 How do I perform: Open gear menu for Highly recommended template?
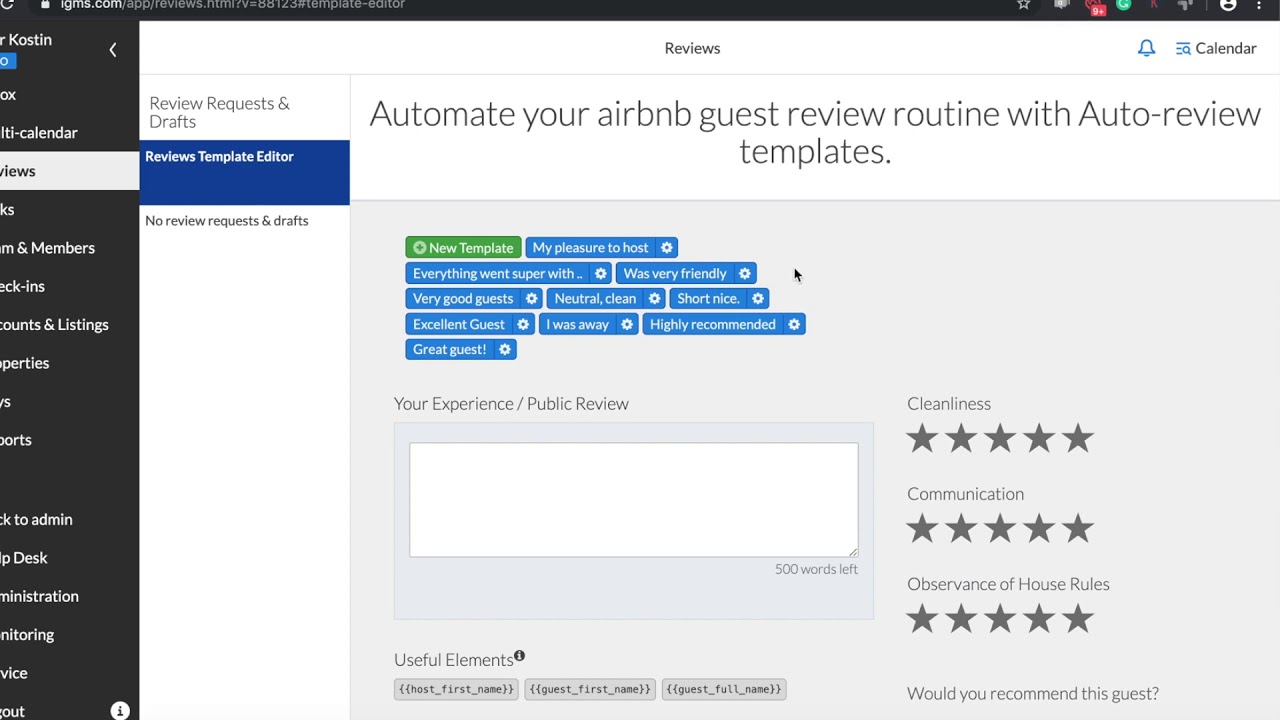pos(794,325)
